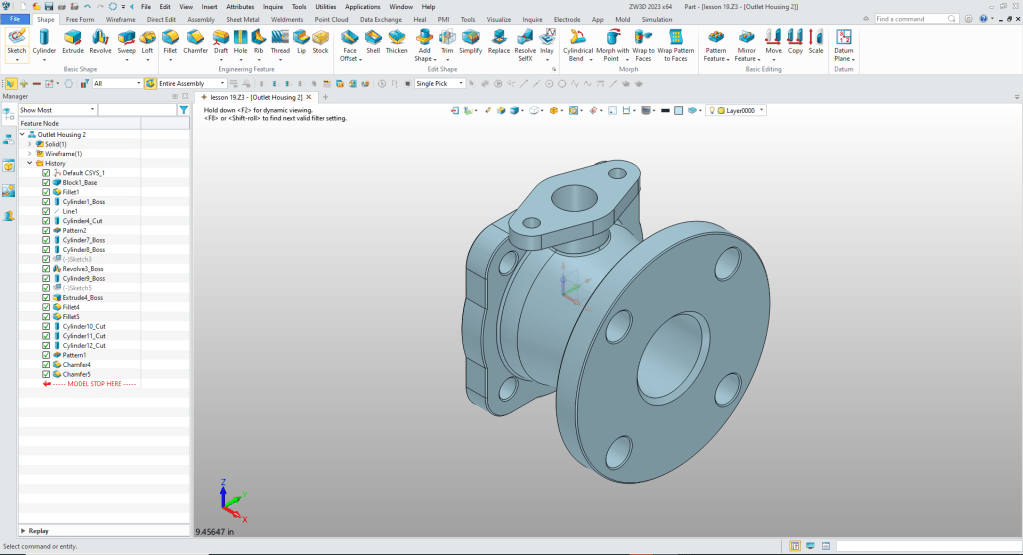Toggle the Block1_Base feature checkbox
Viewport: 1023px width, 555px height.
(x=46, y=183)
